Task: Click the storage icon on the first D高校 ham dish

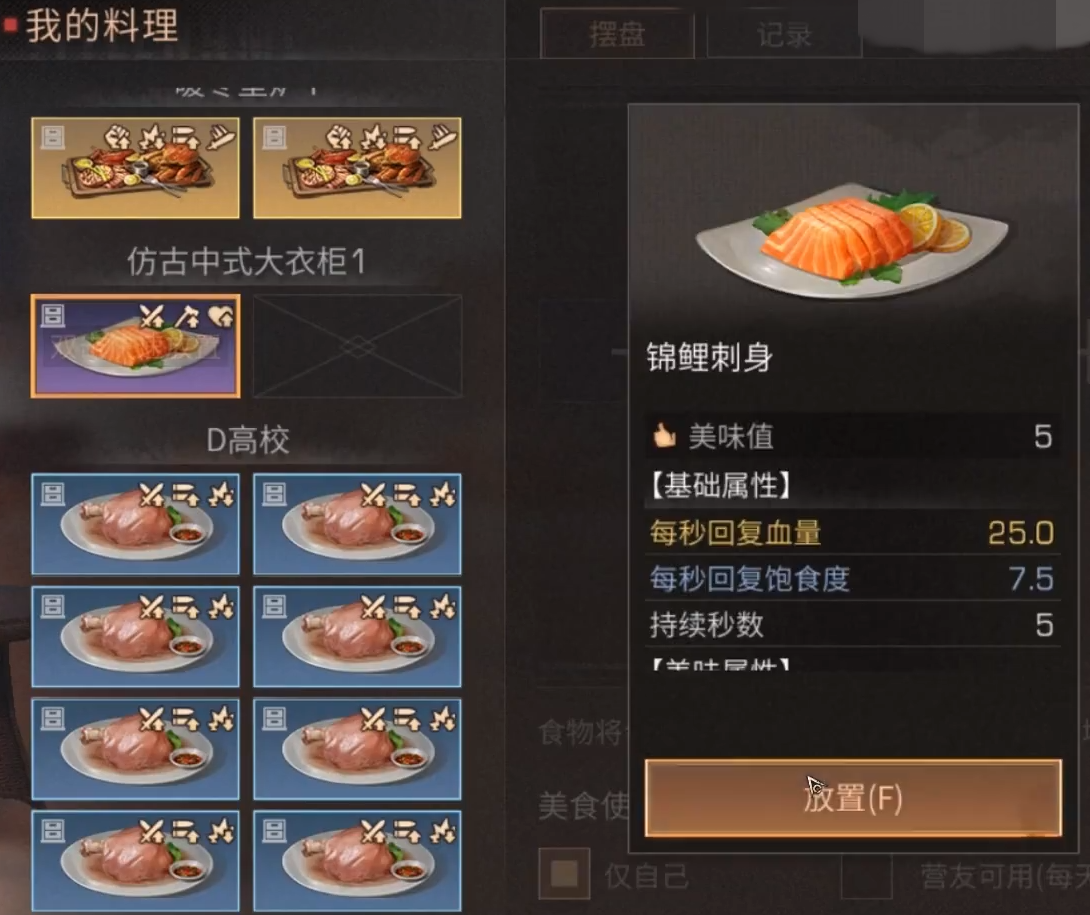Action: (53, 494)
